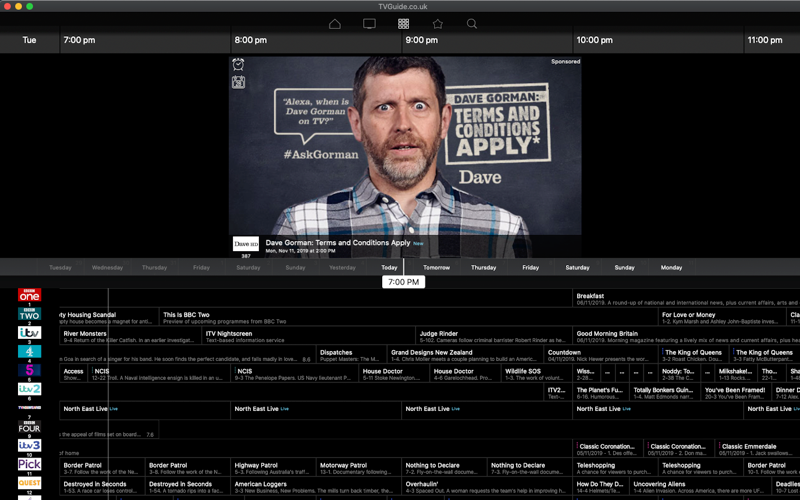800x500 pixels.
Task: Open This Is BBC Two listing
Action: pyautogui.click(x=408, y=317)
